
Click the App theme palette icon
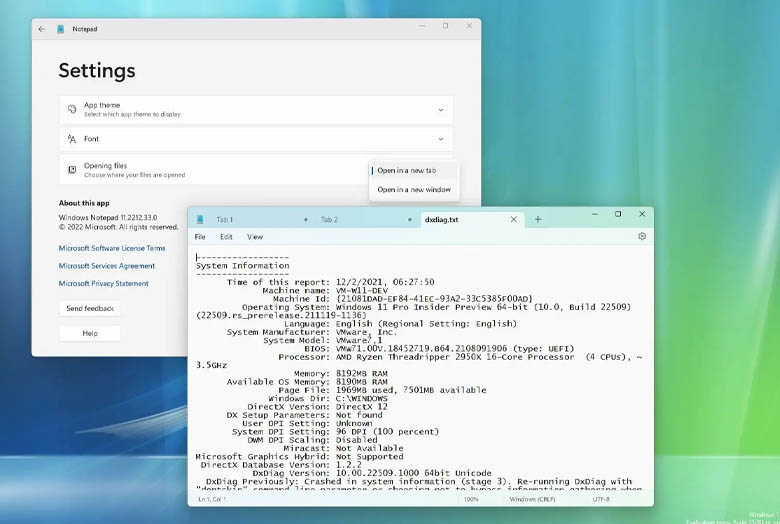(x=72, y=109)
